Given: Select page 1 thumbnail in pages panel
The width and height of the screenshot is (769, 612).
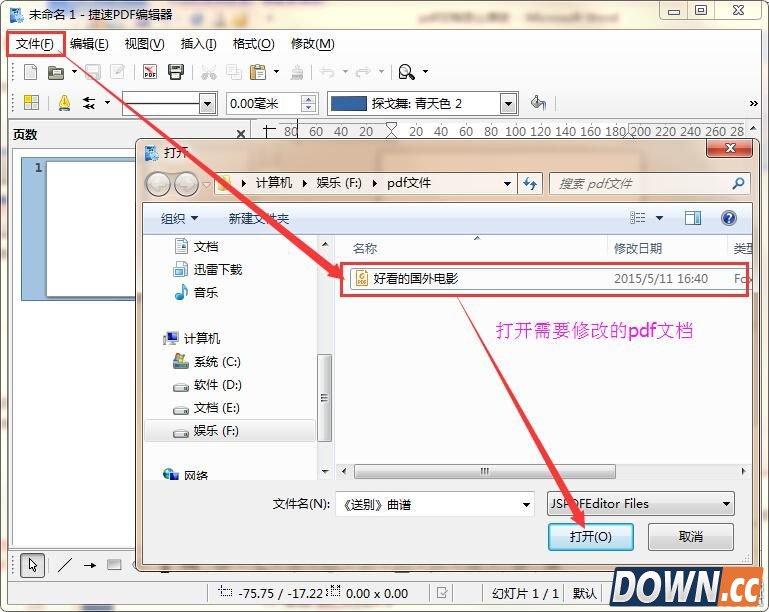Looking at the screenshot, I should click(x=91, y=229).
